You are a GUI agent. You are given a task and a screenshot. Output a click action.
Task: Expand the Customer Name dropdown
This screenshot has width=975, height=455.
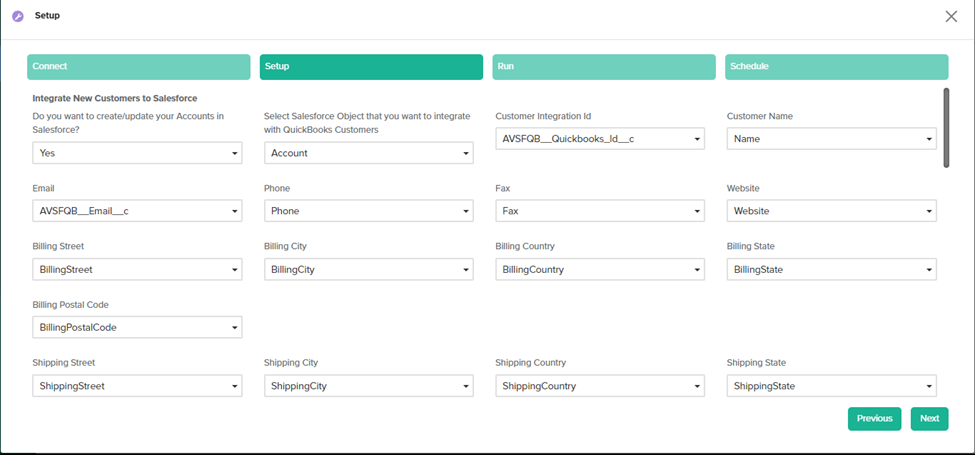(831, 139)
